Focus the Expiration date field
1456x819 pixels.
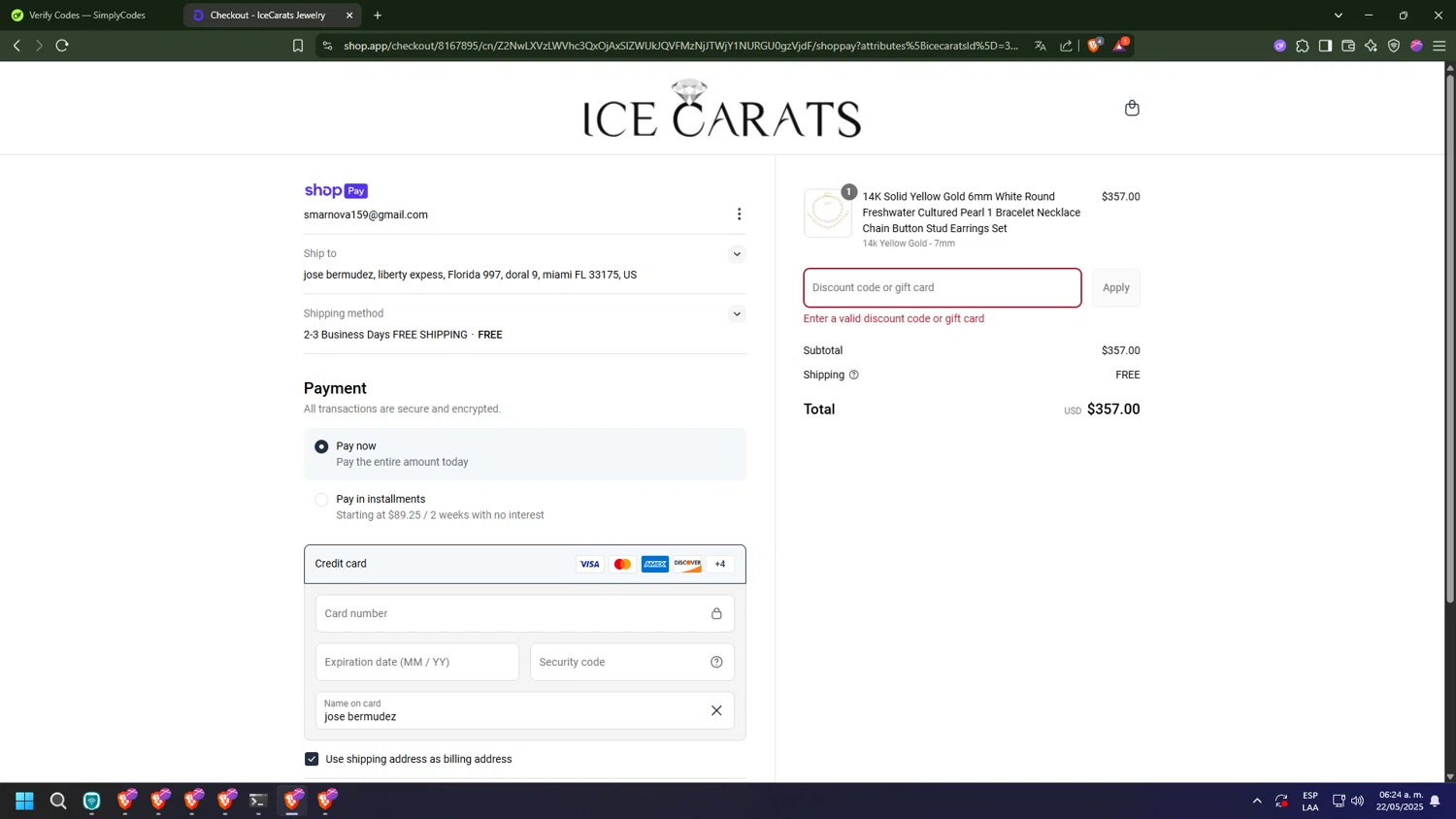tap(417, 662)
